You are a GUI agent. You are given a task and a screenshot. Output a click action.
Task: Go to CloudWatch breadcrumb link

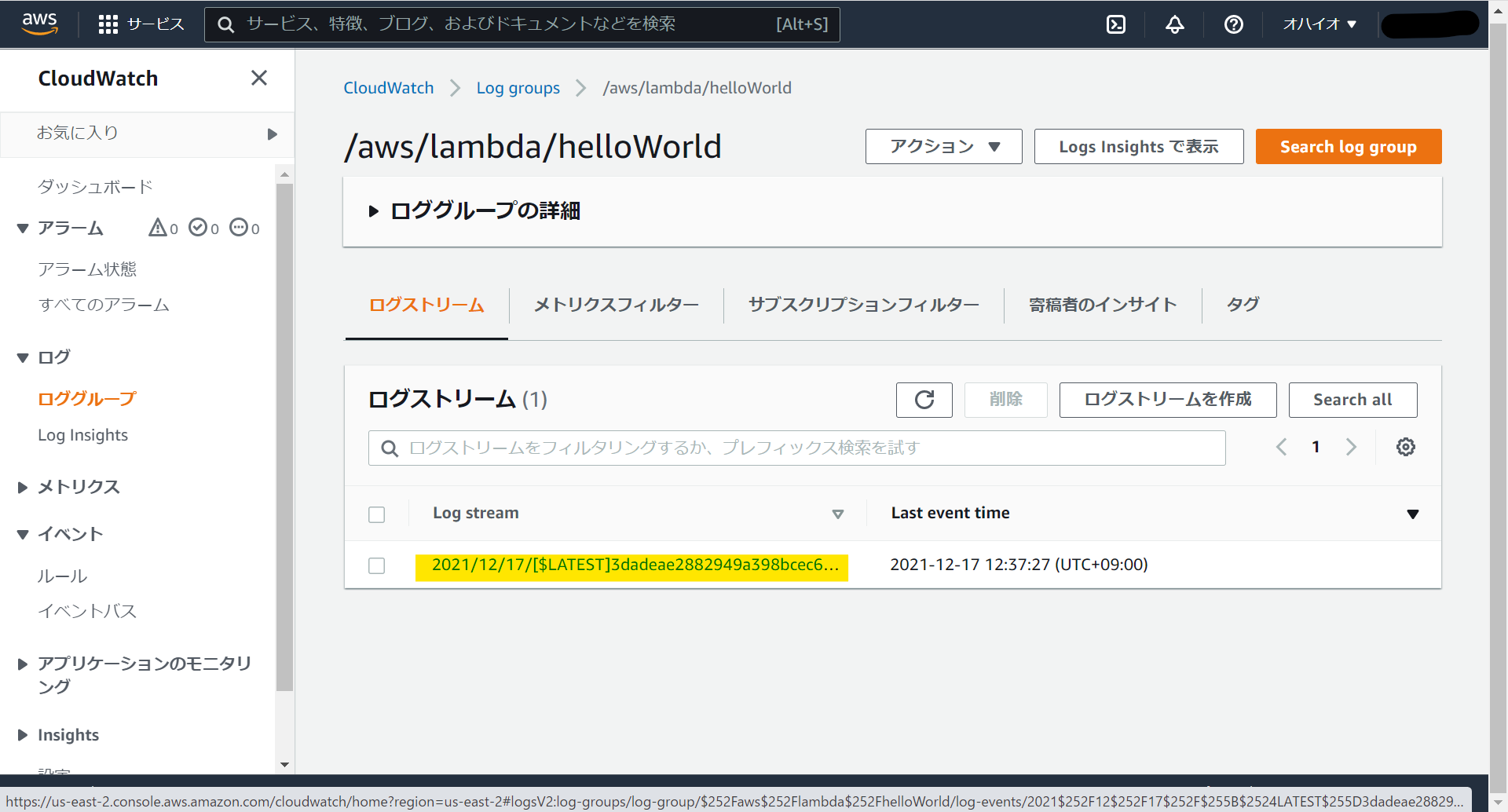coord(389,88)
